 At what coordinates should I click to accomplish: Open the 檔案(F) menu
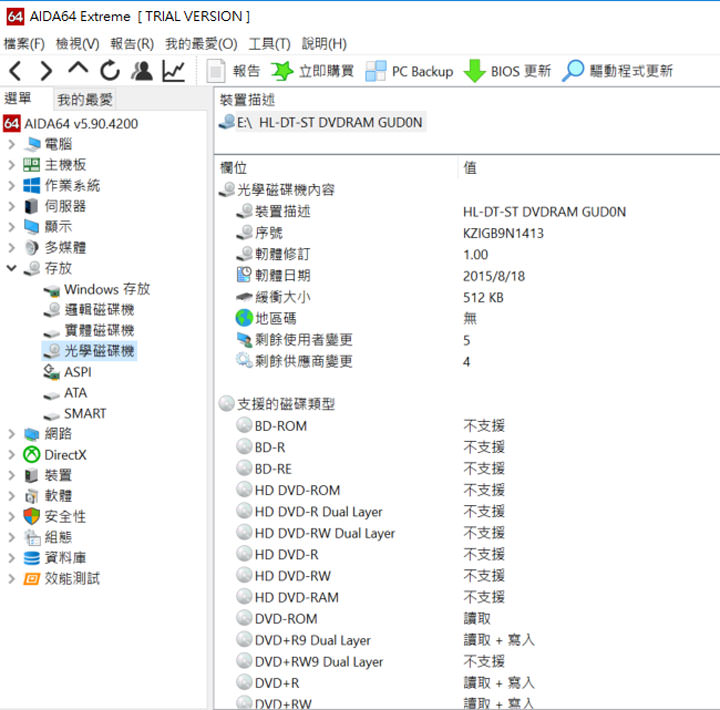[25, 43]
